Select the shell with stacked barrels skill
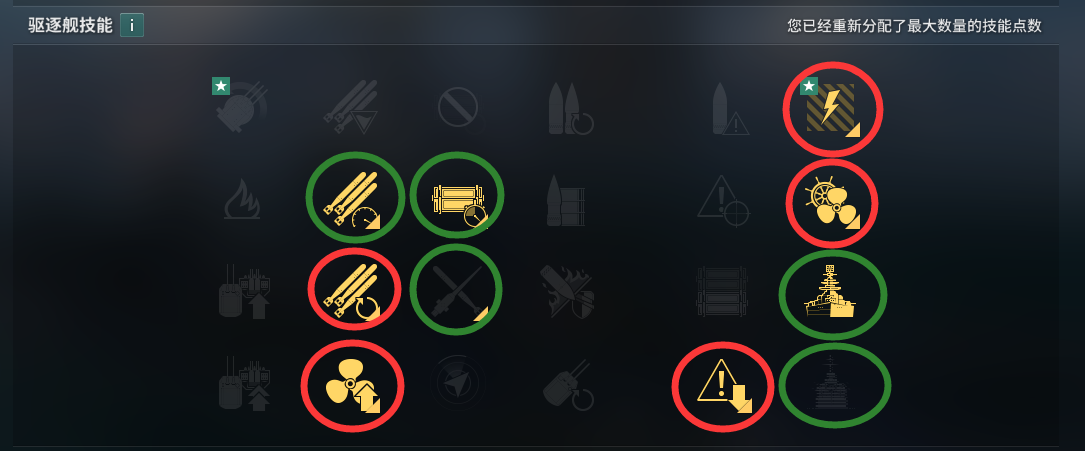The image size is (1085, 451). coord(566,201)
